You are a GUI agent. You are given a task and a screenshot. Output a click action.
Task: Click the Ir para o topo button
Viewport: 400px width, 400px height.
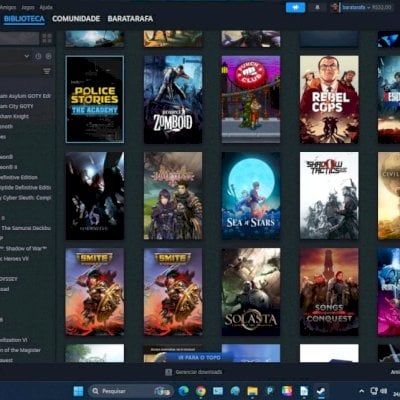pyautogui.click(x=199, y=357)
